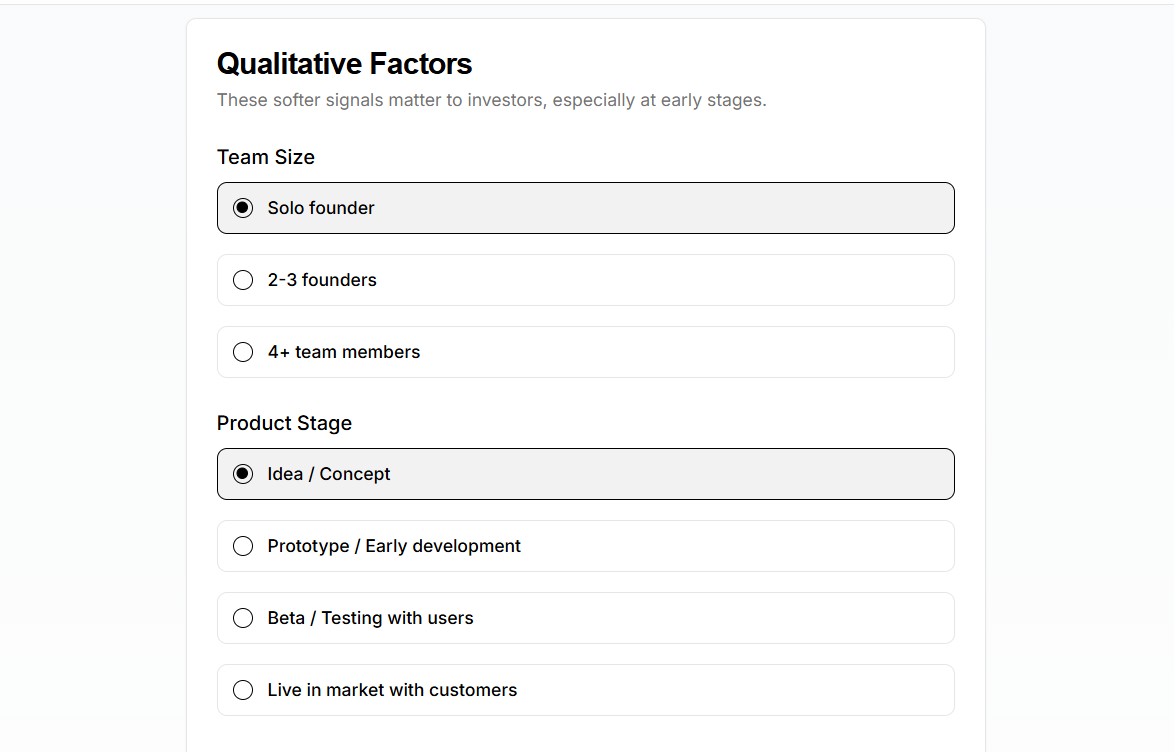This screenshot has width=1174, height=752.
Task: Click the "Idea / Concept" label text
Action: tap(329, 474)
